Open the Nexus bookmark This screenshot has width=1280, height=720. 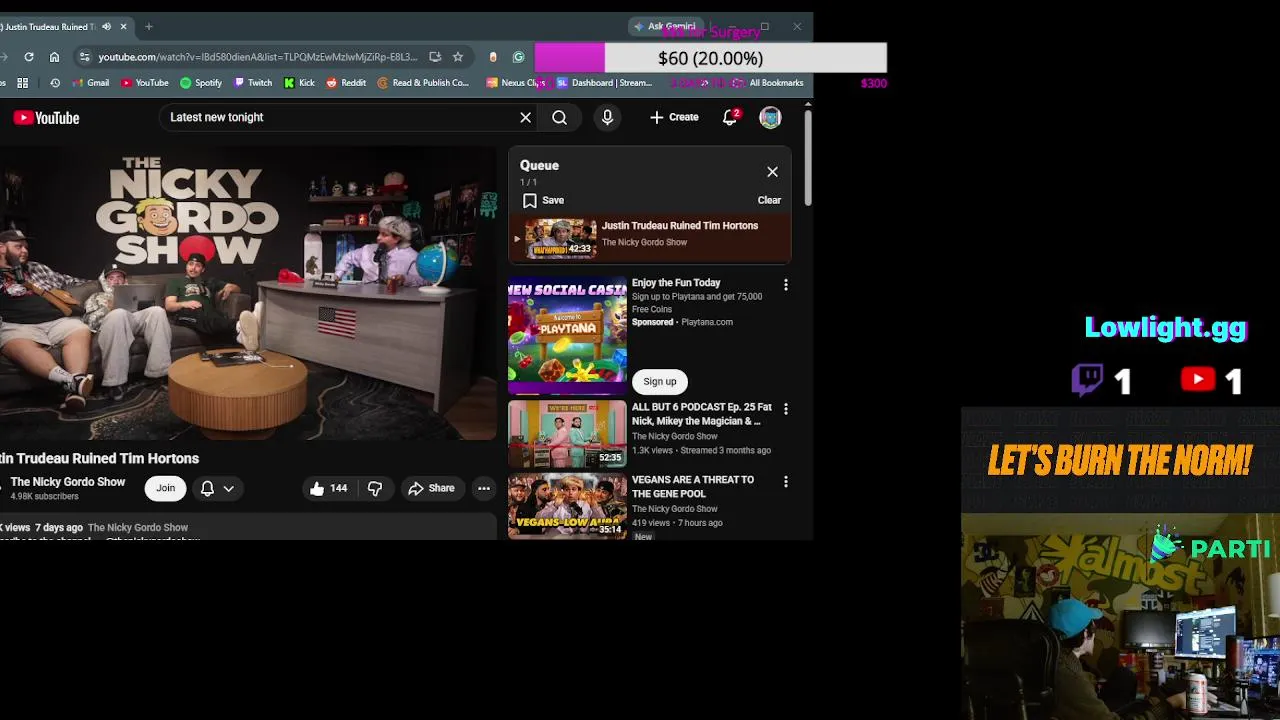pos(515,83)
